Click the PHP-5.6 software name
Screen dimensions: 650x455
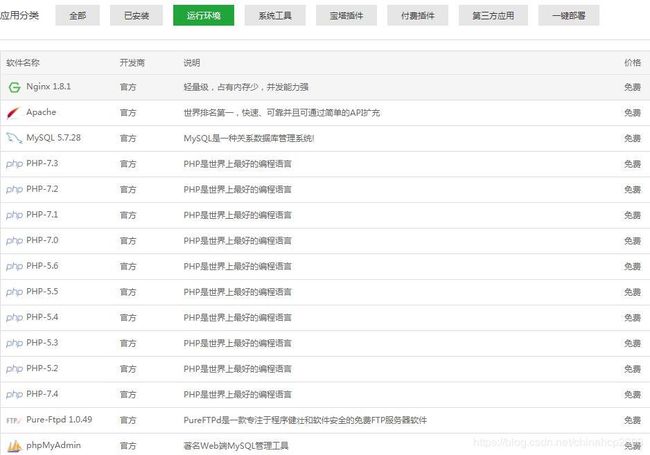[42, 266]
